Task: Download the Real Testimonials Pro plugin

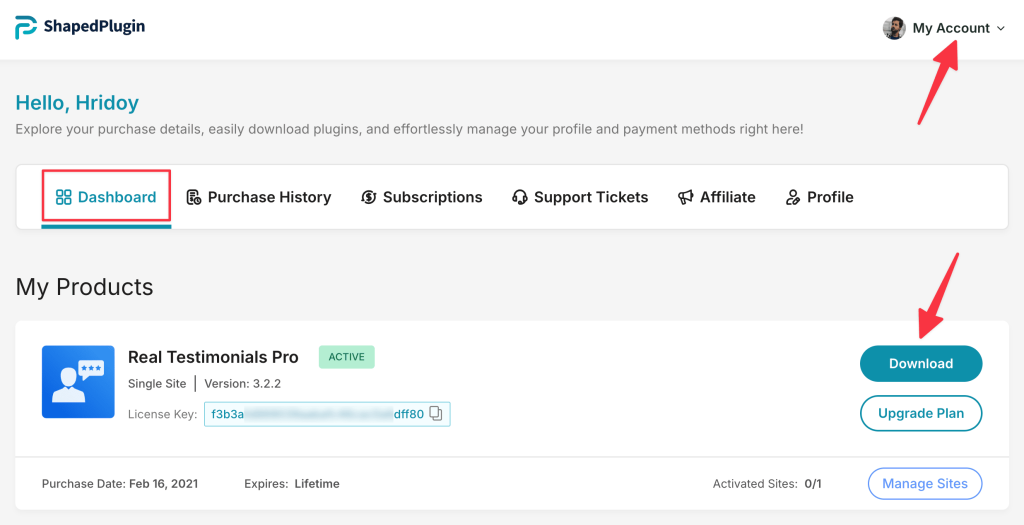Action: pyautogui.click(x=921, y=364)
